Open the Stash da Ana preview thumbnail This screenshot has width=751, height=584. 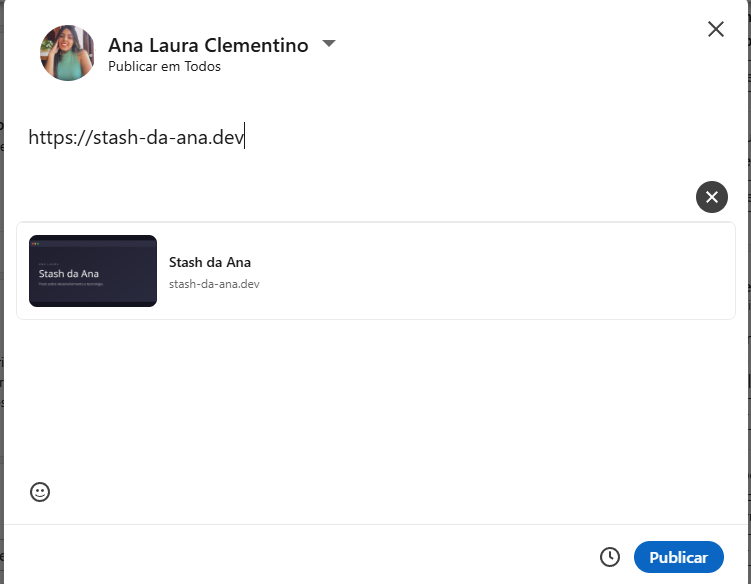(x=93, y=271)
